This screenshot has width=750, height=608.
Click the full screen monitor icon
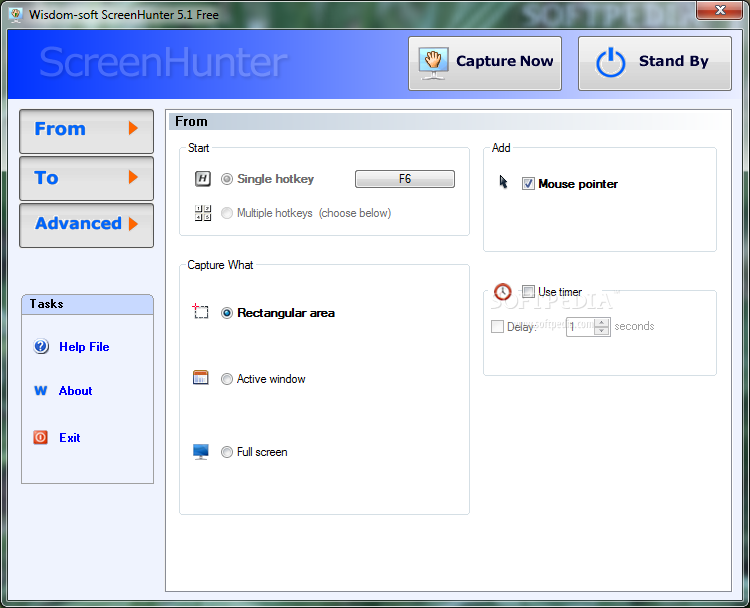pos(200,452)
